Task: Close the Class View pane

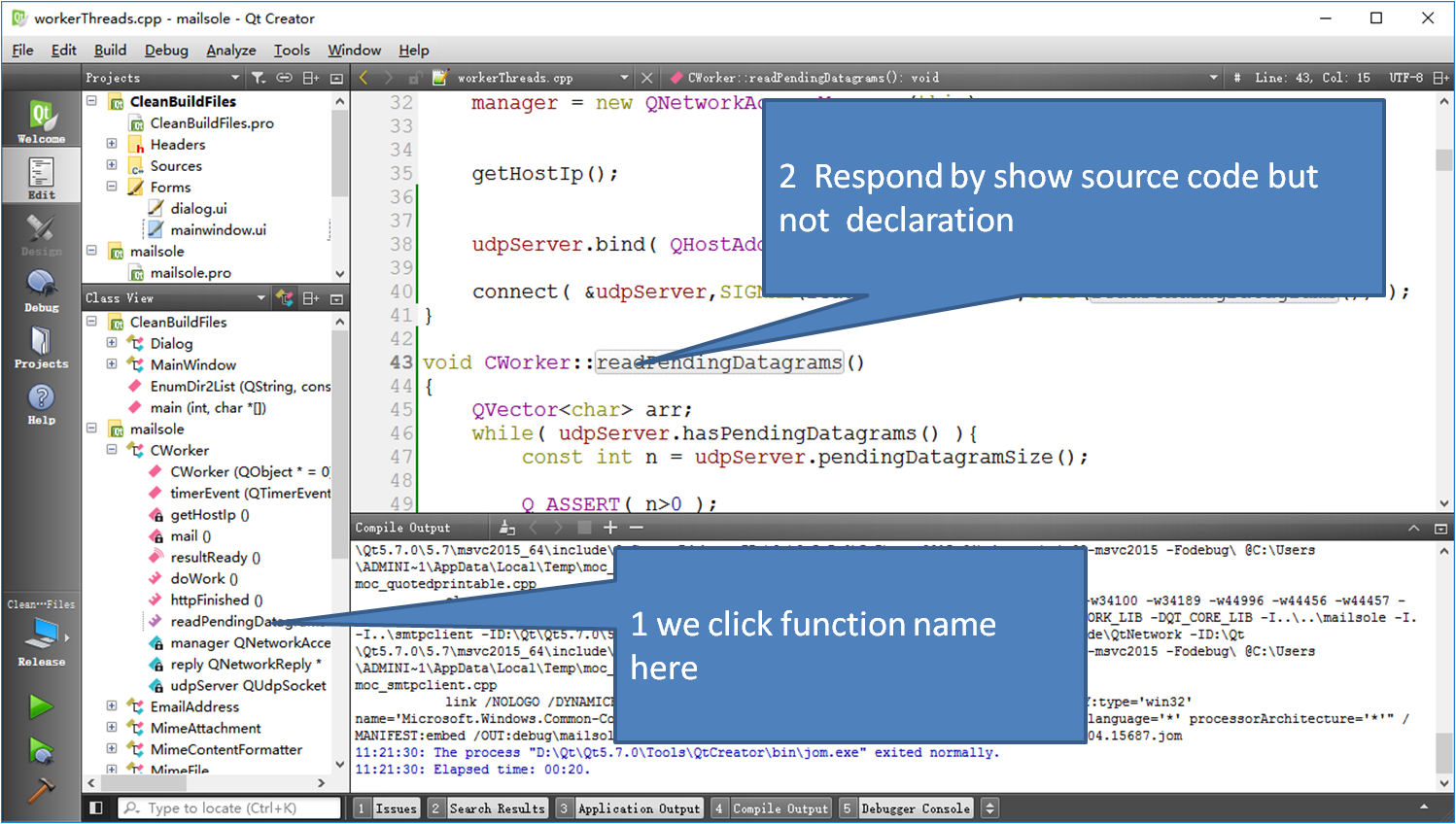Action: [336, 298]
